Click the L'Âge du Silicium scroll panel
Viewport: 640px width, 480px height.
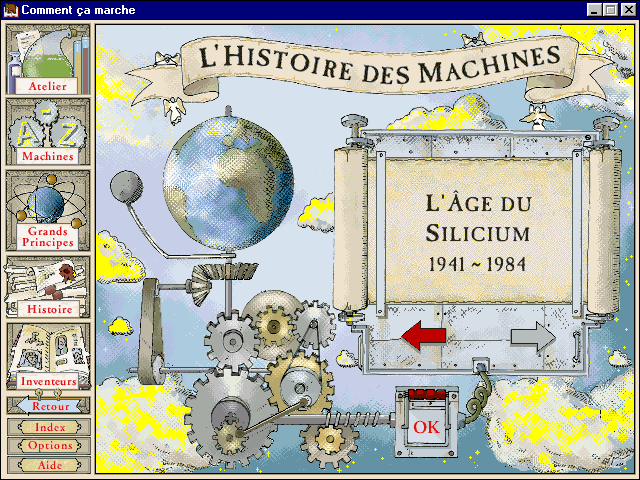478,231
